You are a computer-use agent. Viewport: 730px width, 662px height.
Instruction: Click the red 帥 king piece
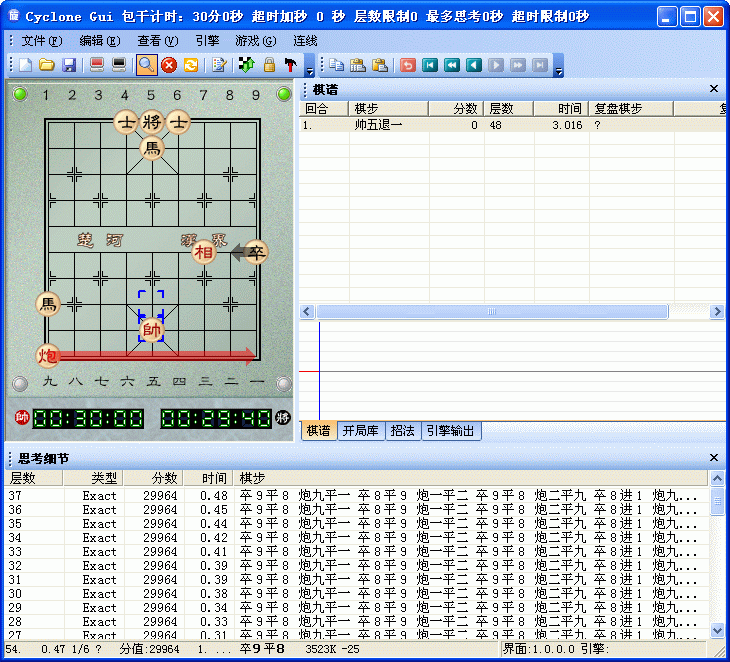point(151,330)
